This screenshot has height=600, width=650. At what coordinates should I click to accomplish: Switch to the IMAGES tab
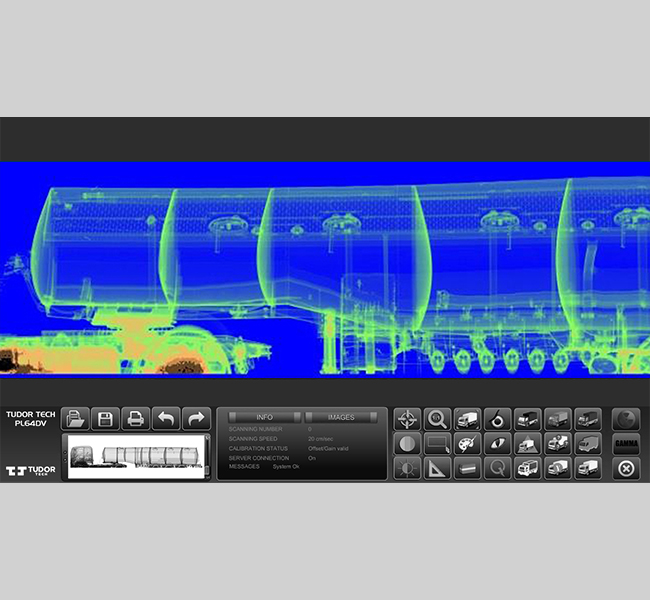(x=341, y=416)
